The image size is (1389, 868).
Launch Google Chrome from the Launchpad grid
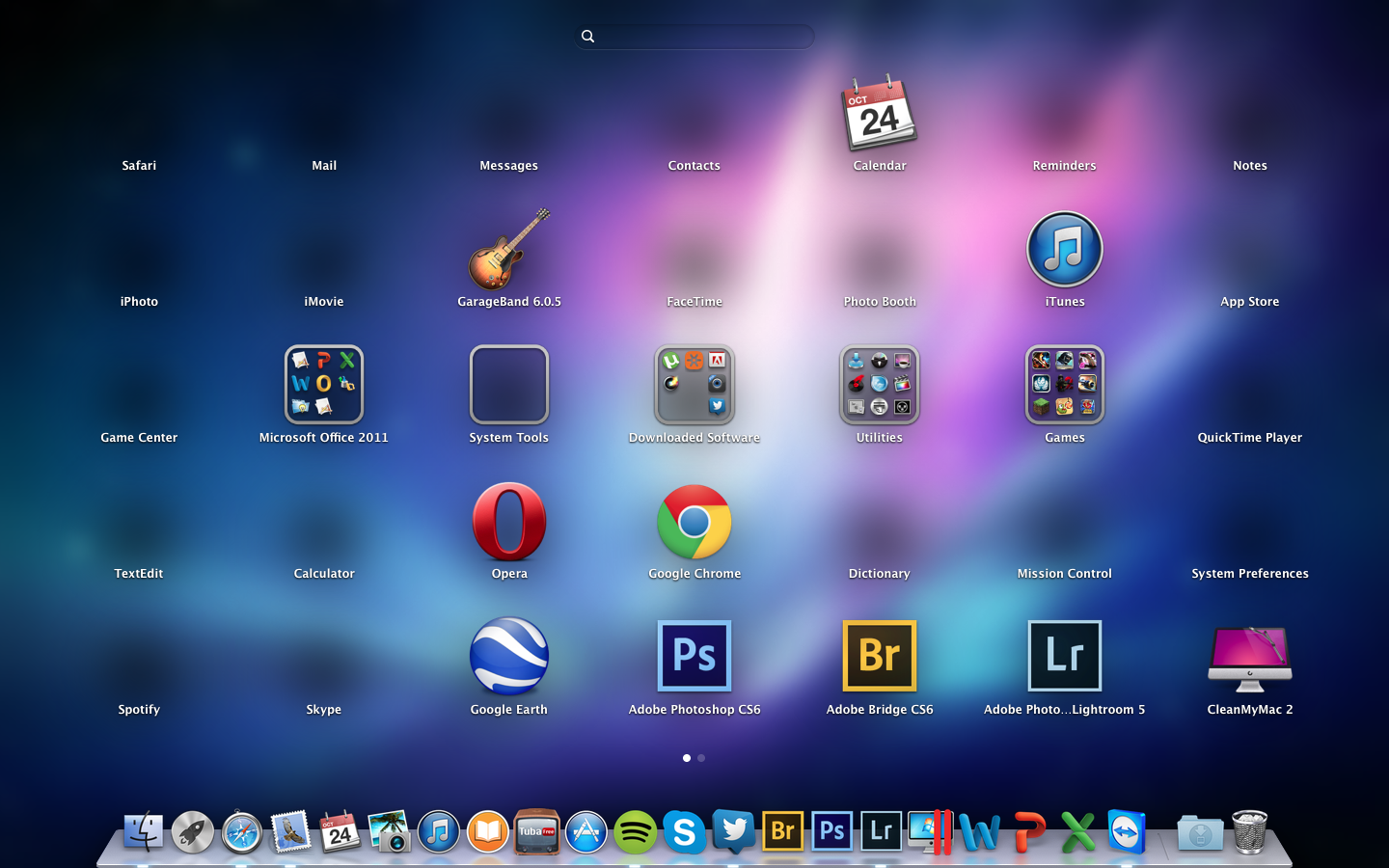[x=694, y=522]
